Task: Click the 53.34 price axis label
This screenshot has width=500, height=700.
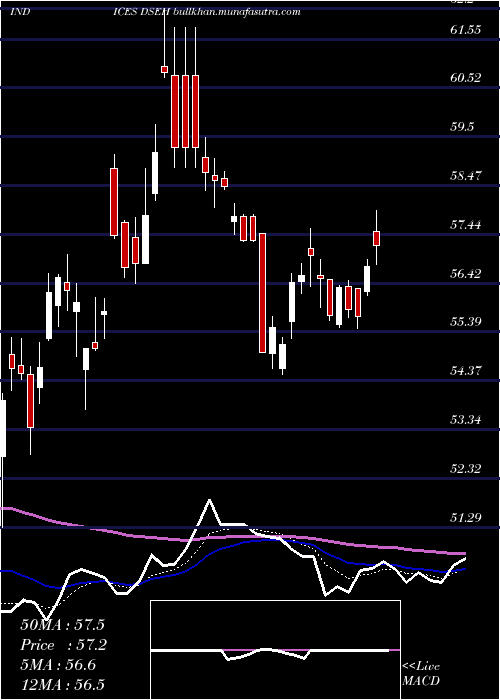Action: (466, 420)
